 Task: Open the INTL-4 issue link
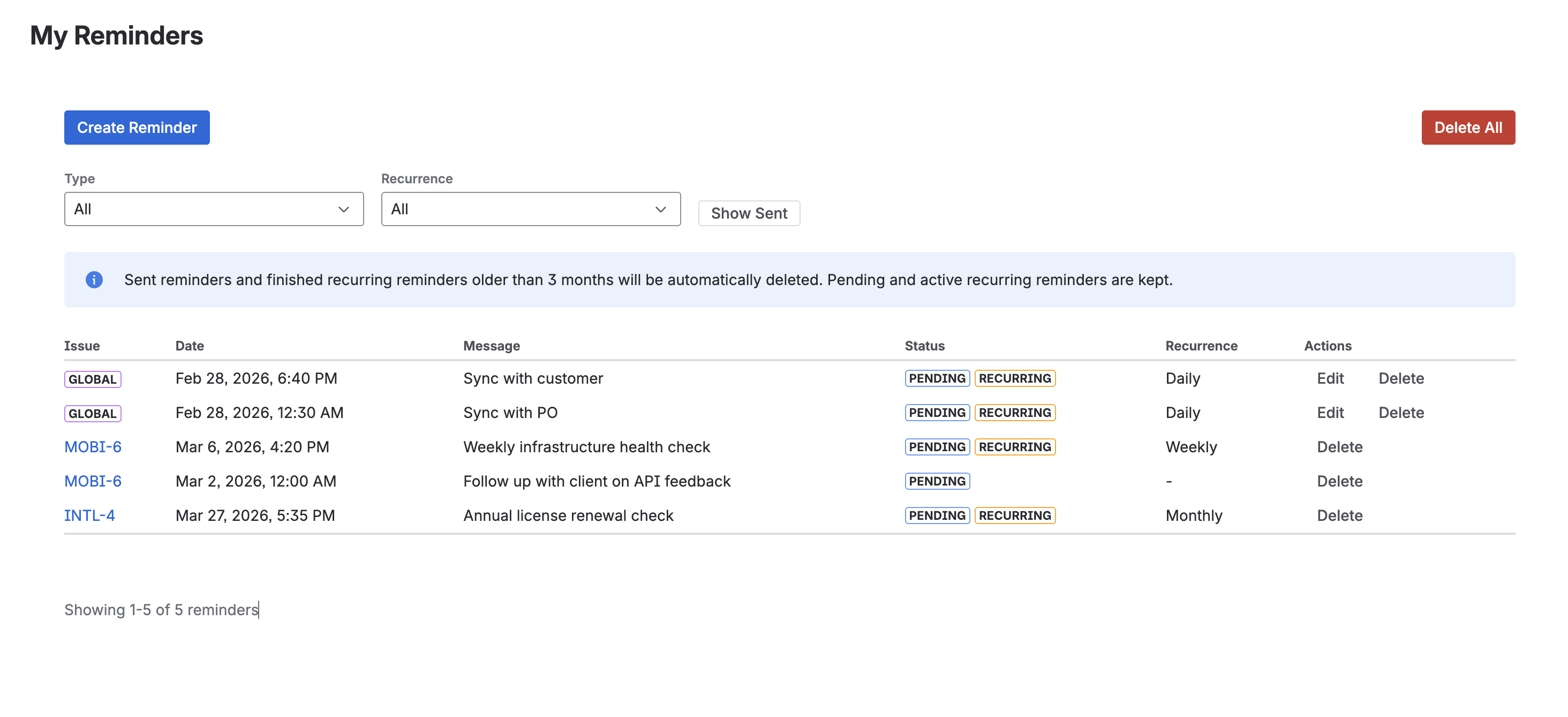click(x=89, y=516)
